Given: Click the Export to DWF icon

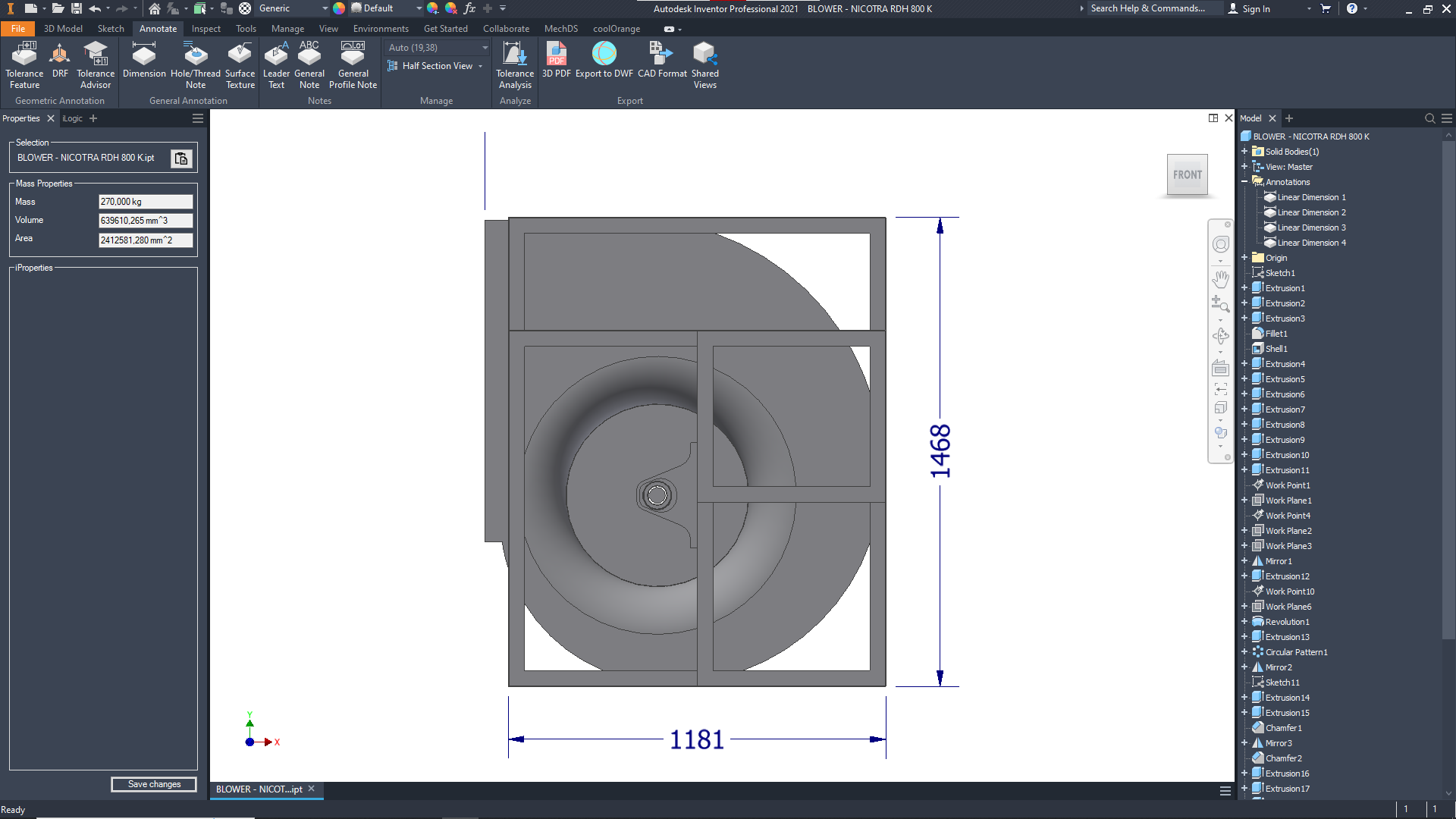Looking at the screenshot, I should tap(604, 55).
